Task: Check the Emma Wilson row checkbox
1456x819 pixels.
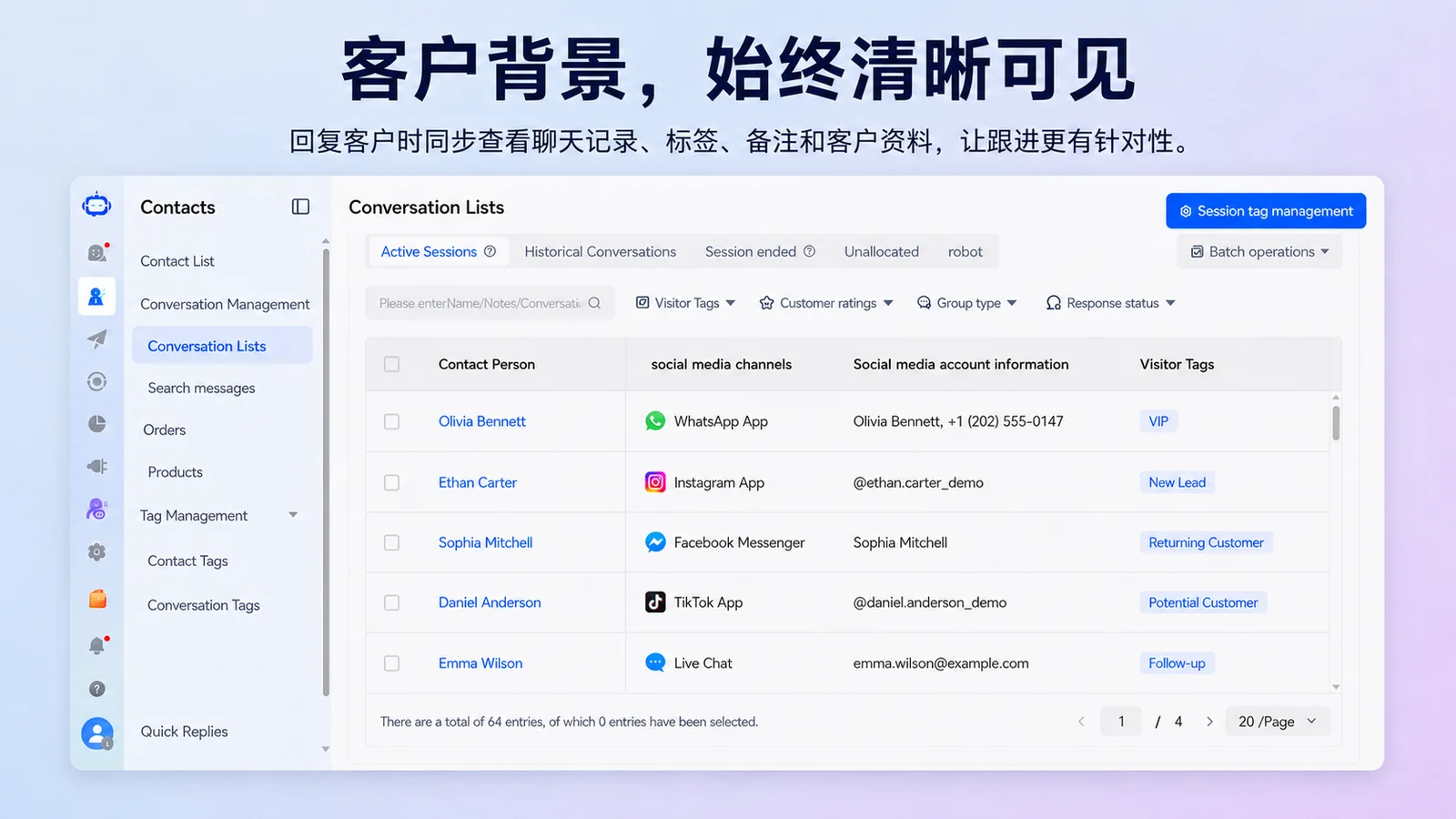Action: click(x=391, y=663)
